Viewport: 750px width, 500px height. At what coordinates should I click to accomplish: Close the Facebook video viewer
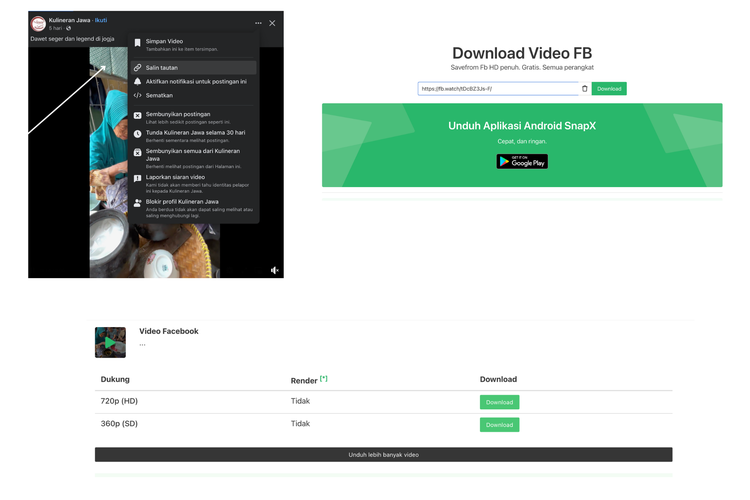[x=272, y=23]
